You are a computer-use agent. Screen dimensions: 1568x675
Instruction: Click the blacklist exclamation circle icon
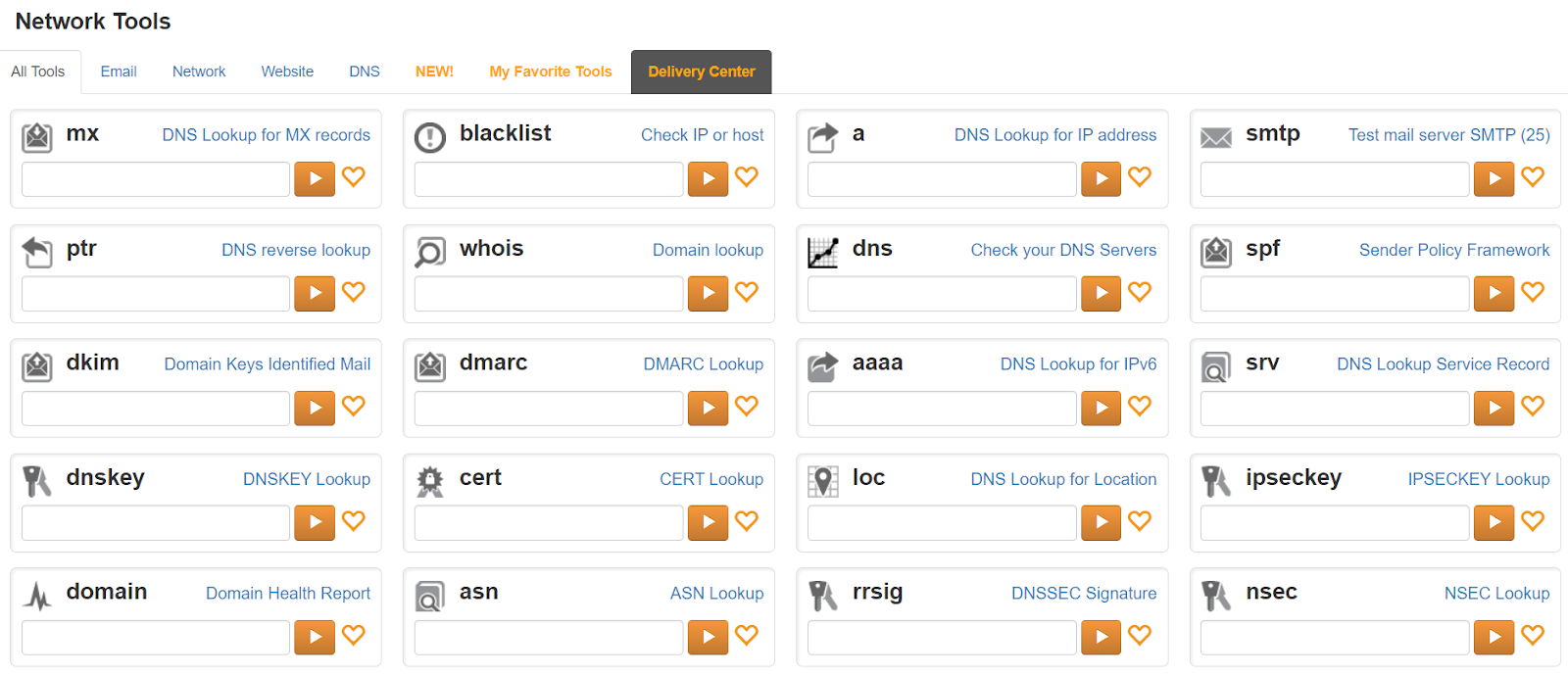point(430,138)
